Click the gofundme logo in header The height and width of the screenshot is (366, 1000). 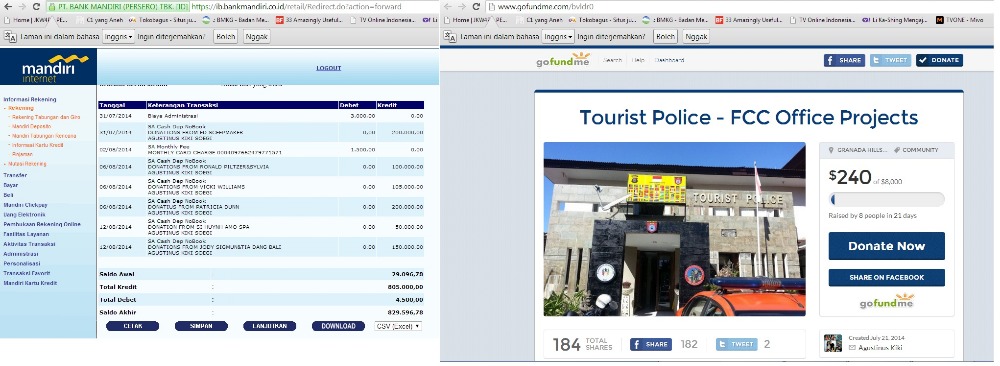563,60
